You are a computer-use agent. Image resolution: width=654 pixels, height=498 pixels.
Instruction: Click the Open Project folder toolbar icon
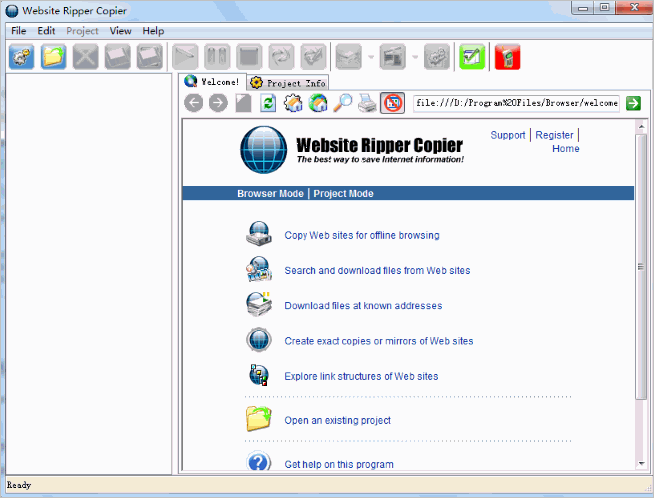pyautogui.click(x=53, y=56)
